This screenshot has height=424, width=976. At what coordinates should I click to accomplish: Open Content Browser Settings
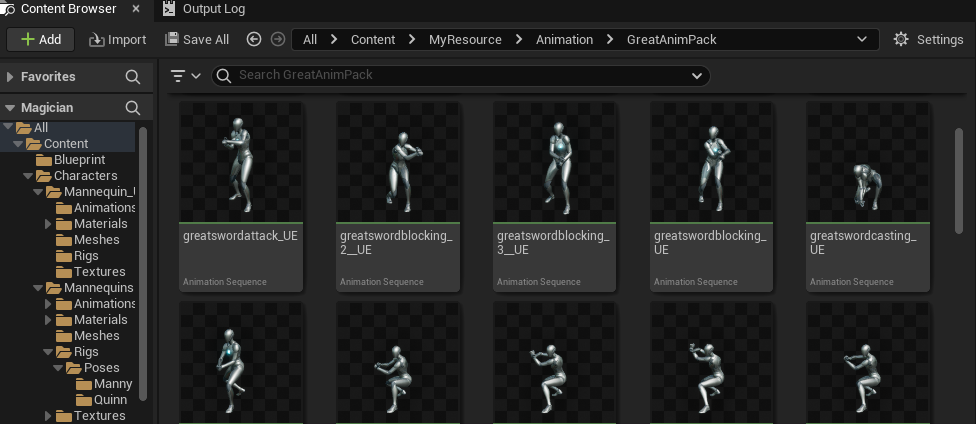pyautogui.click(x=928, y=39)
